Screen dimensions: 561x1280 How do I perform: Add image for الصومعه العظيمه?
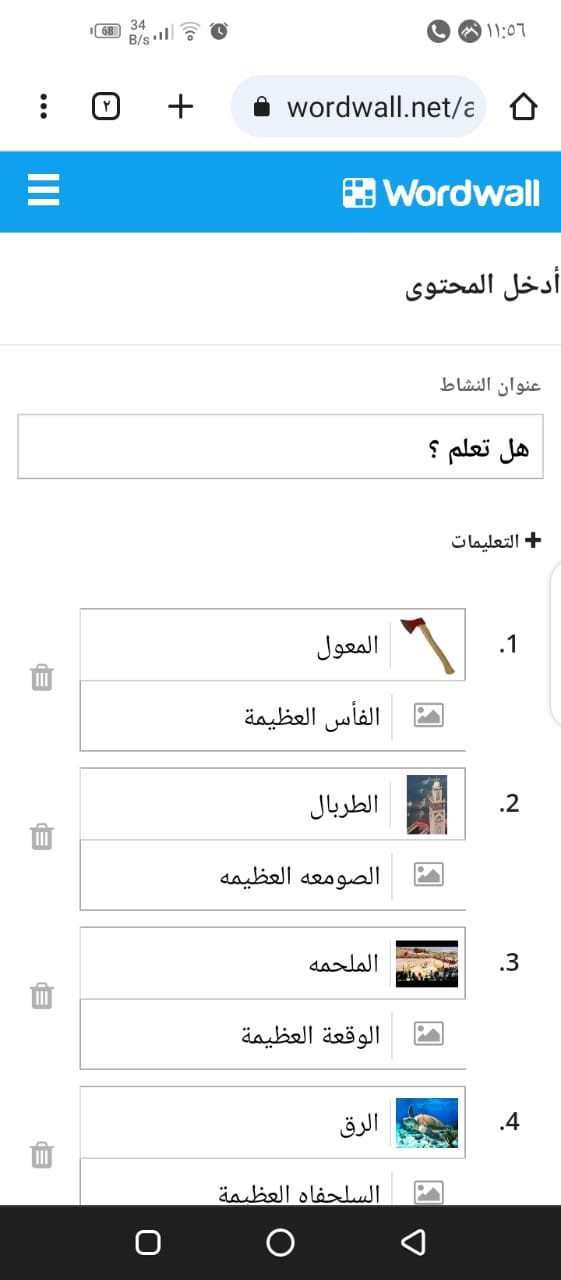tap(429, 875)
